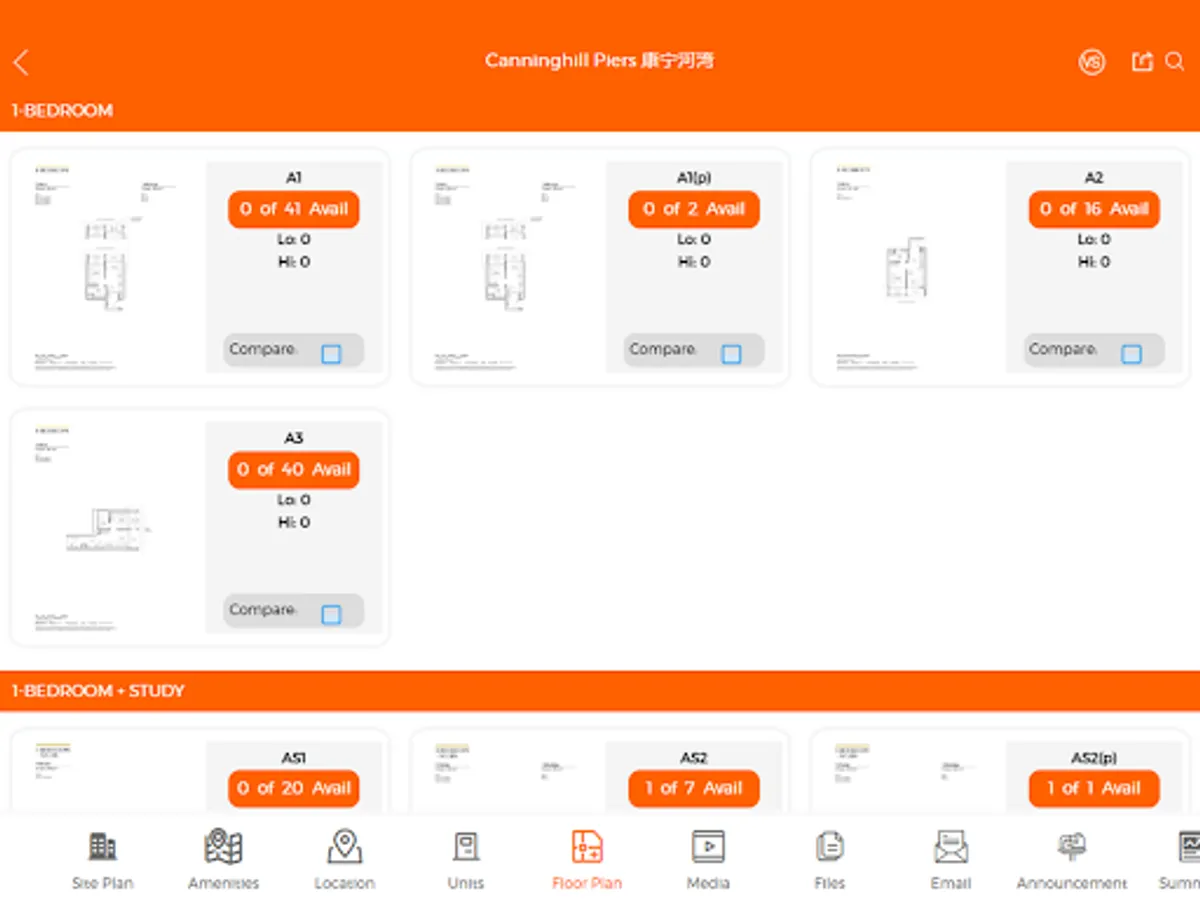Click the A3 unit type label
Screen dimensions: 1200x900
click(293, 438)
